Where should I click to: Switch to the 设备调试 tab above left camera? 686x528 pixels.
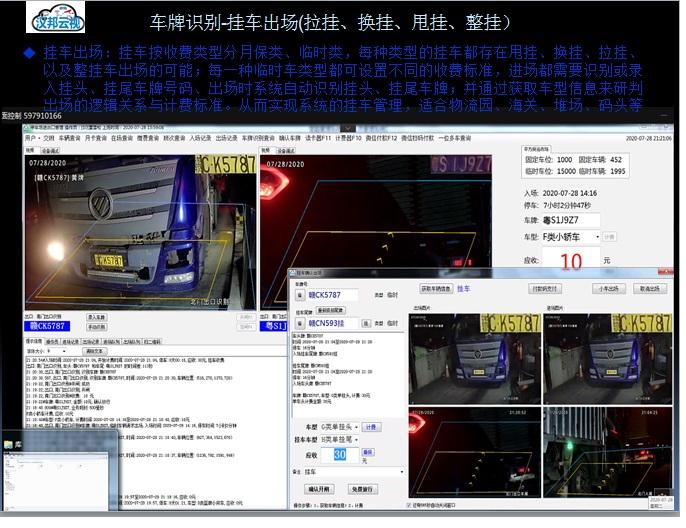click(50, 150)
